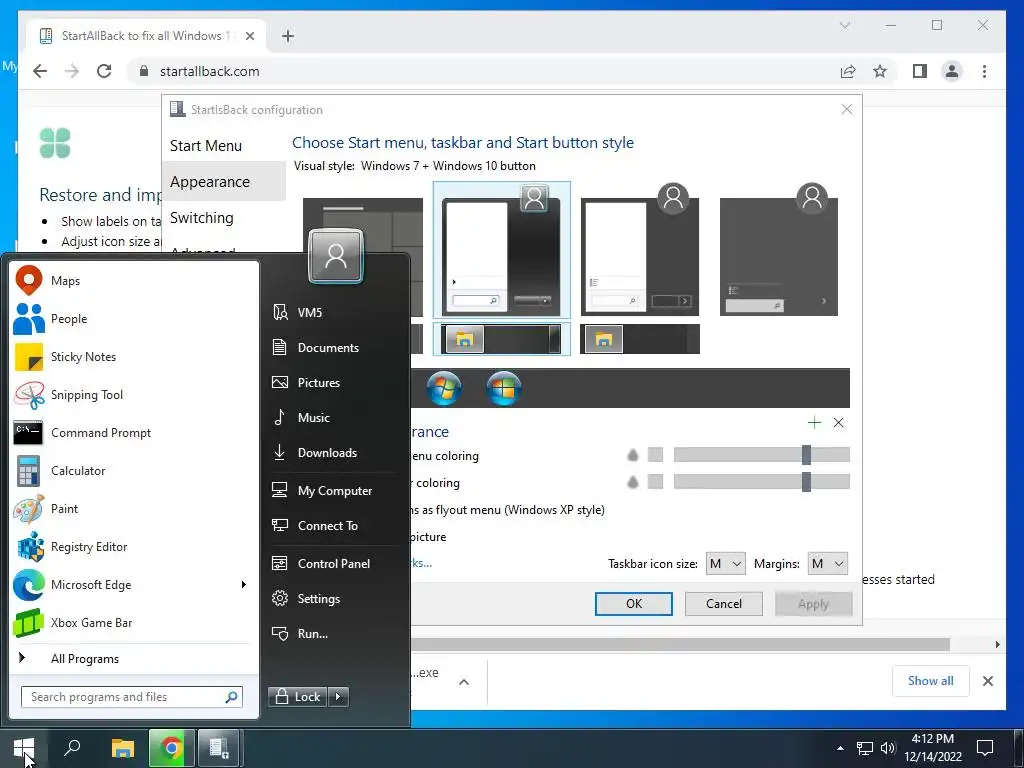Image resolution: width=1024 pixels, height=768 pixels.
Task: Click the search magnifier in Start menu
Action: (x=231, y=697)
